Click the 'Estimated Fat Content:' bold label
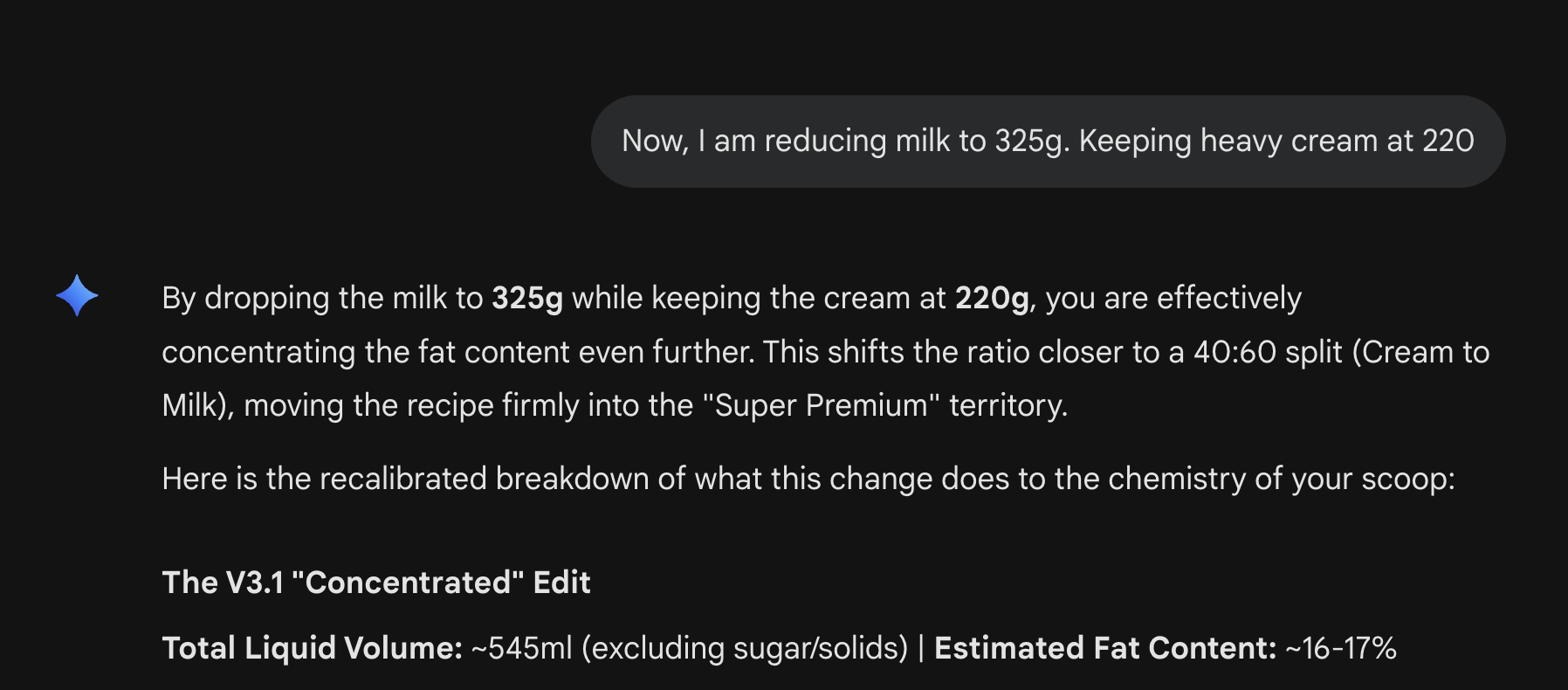 point(1105,648)
